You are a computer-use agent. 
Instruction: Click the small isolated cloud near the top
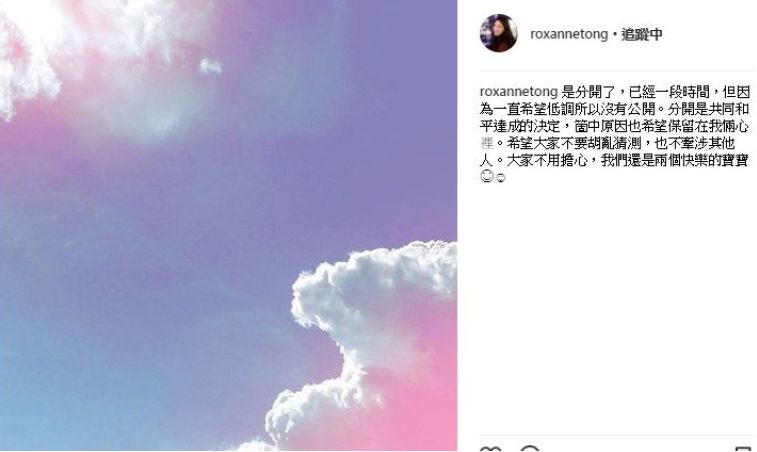tap(211, 66)
